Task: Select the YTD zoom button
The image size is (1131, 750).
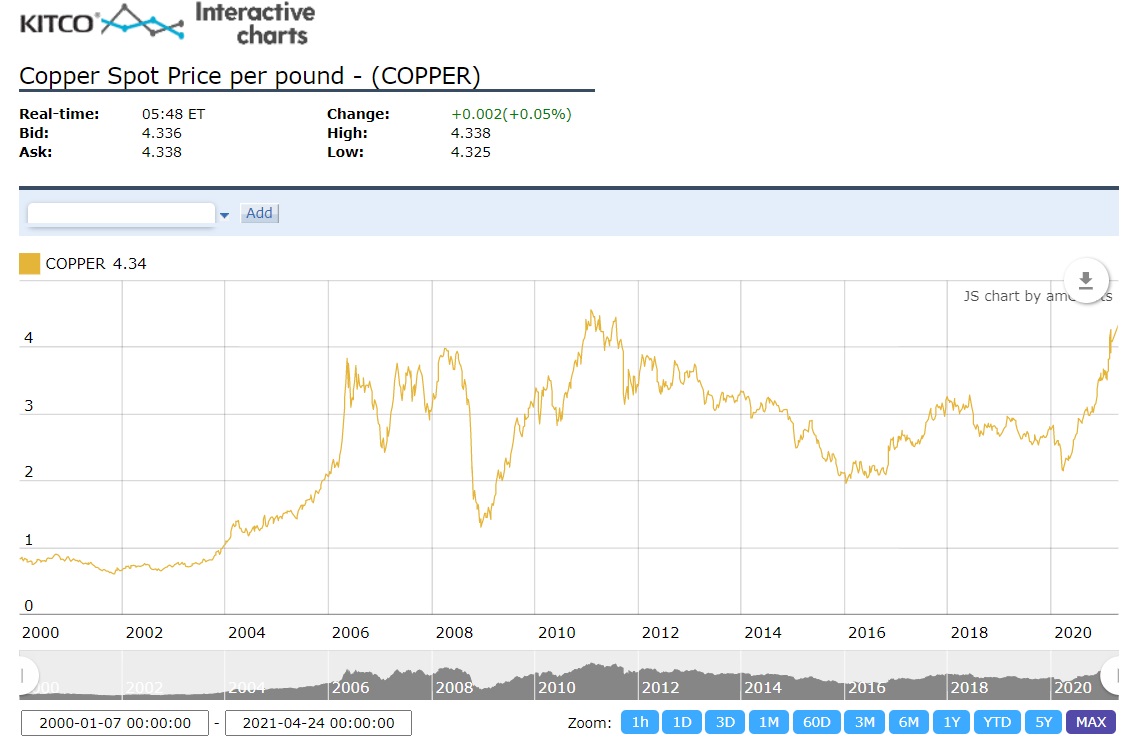Action: tap(997, 722)
